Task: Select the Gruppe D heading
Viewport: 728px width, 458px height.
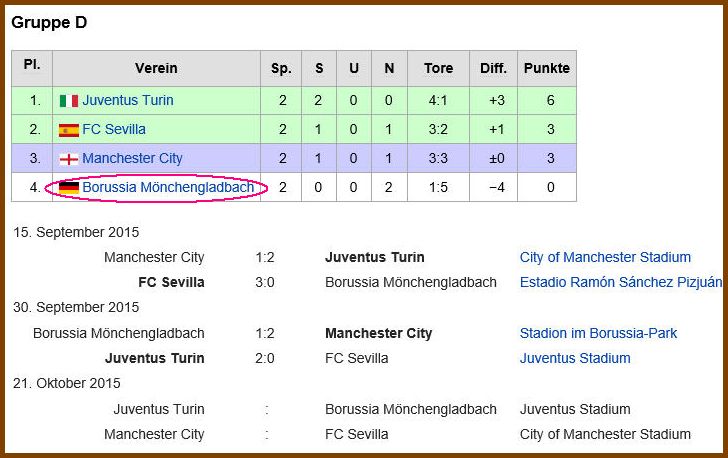Action: [x=49, y=22]
